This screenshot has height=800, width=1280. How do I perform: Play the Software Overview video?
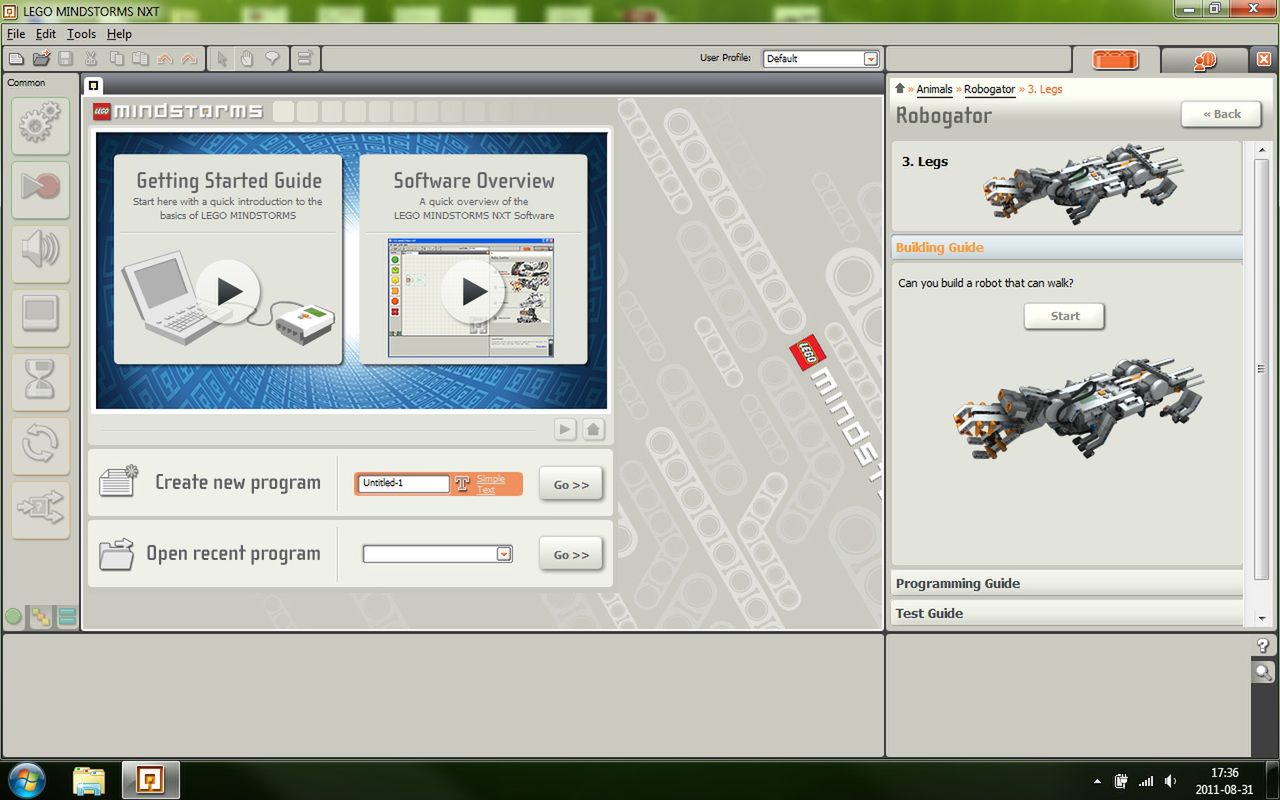[x=473, y=292]
